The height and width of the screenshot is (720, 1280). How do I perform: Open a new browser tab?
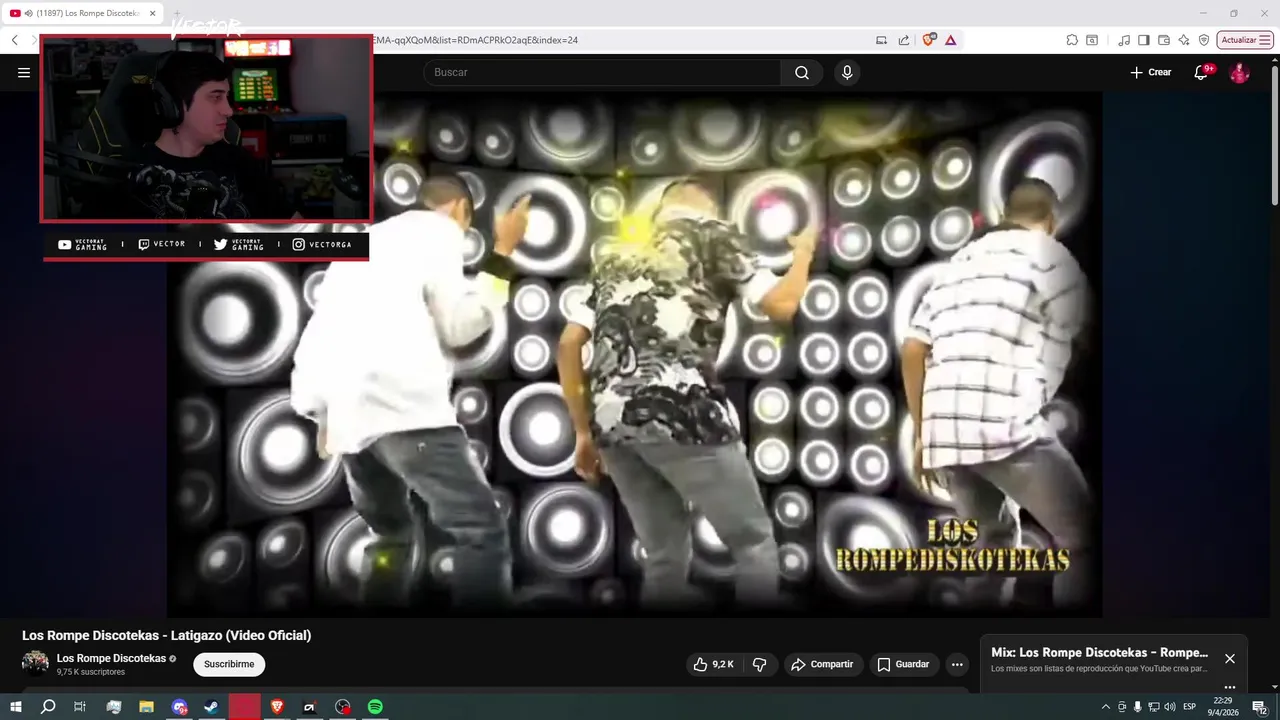178,13
